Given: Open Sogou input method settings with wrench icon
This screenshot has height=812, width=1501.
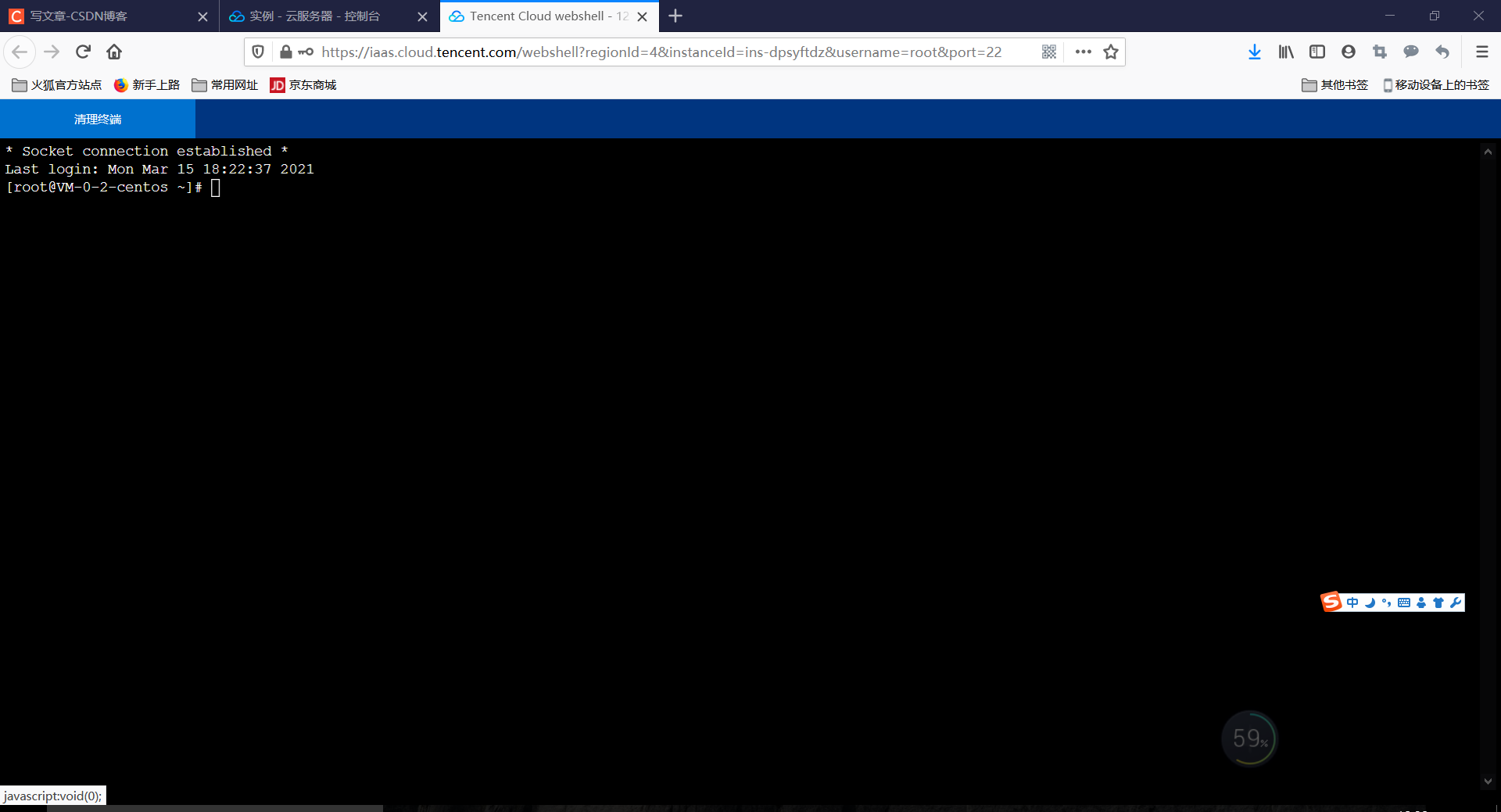Looking at the screenshot, I should [x=1456, y=602].
